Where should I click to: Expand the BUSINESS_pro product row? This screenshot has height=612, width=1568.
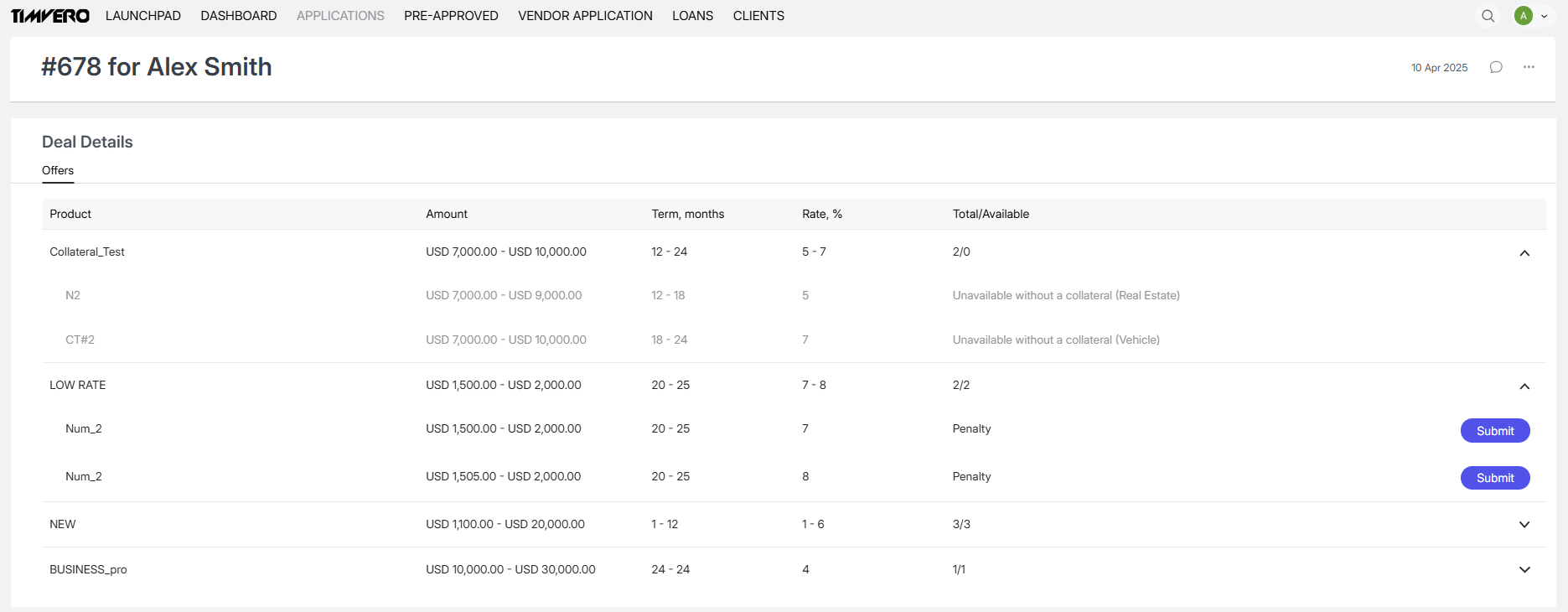[x=1524, y=570]
